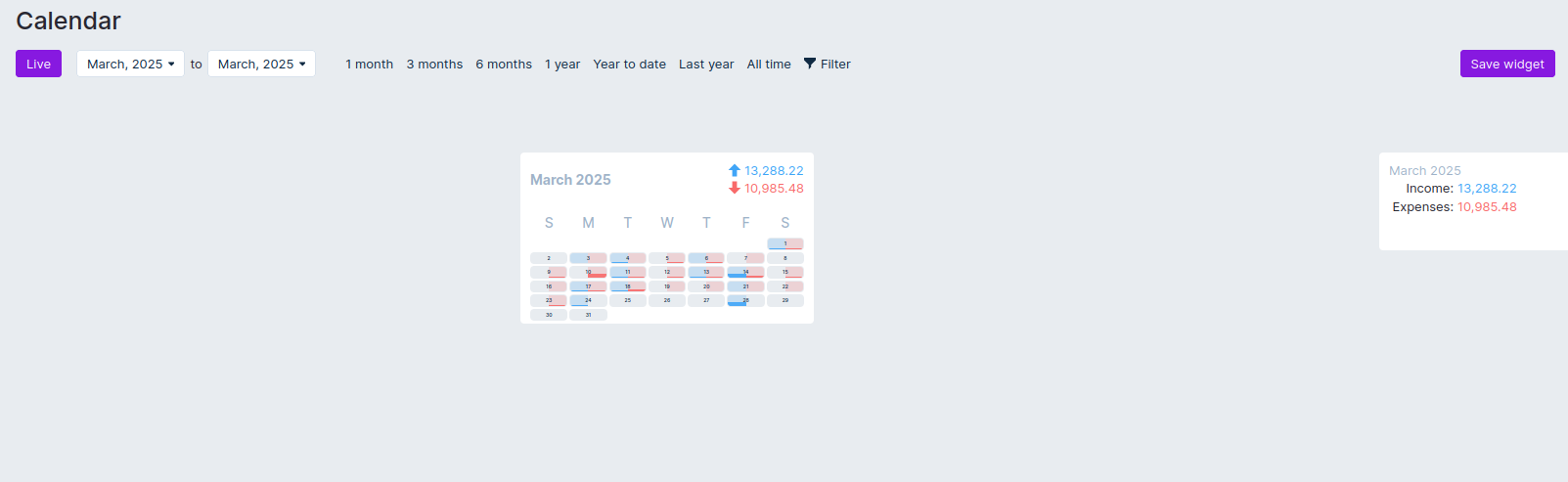This screenshot has height=482, width=1568.
Task: Open the start month dropdown
Action: pos(130,64)
